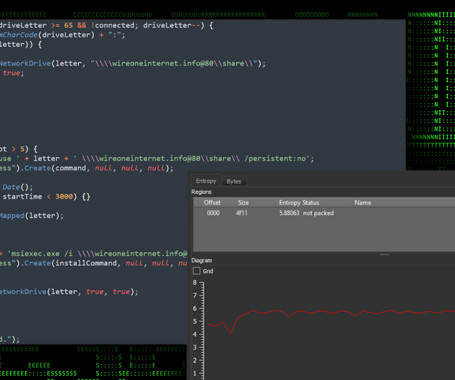Click the Offset column header
The height and width of the screenshot is (380, 455).
pos(212,203)
